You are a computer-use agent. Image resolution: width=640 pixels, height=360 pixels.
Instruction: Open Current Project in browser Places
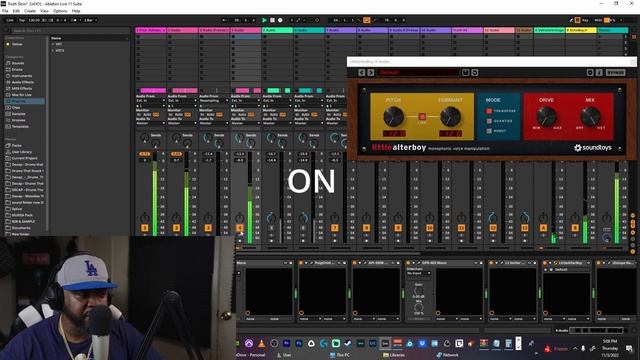tap(24, 158)
